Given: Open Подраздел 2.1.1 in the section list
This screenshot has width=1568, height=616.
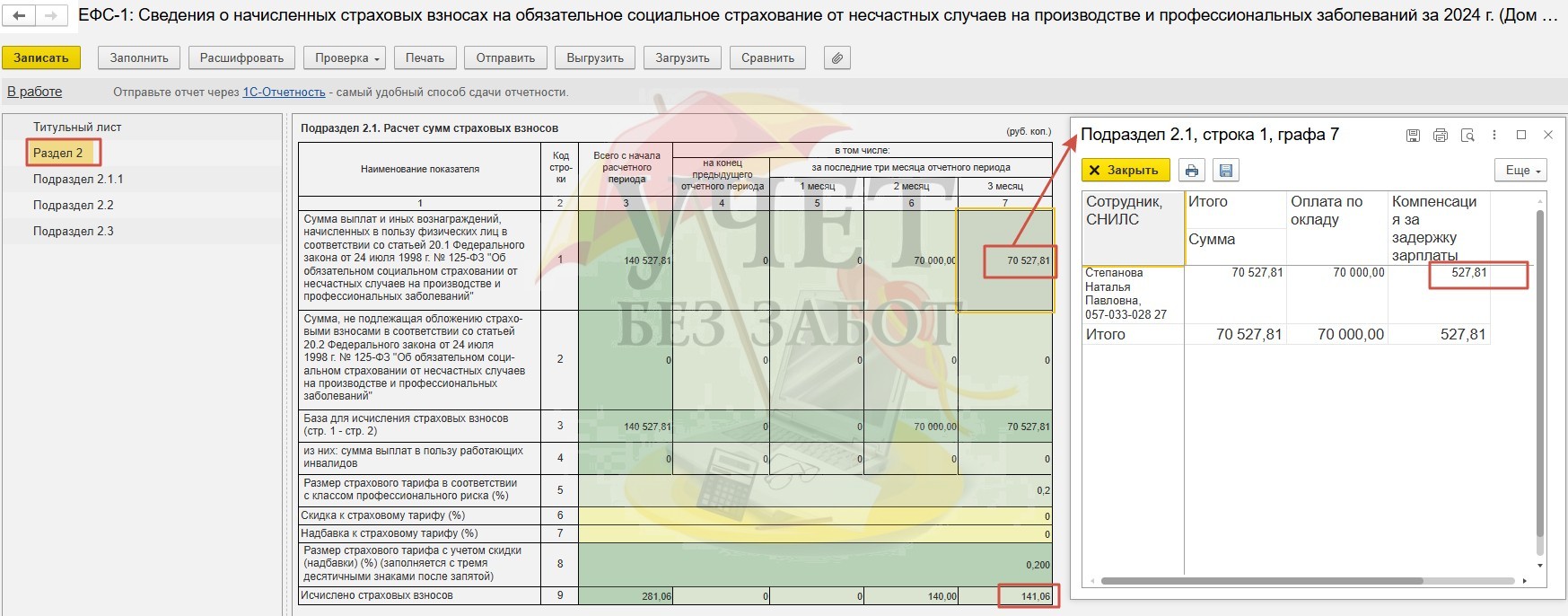Looking at the screenshot, I should click(78, 180).
